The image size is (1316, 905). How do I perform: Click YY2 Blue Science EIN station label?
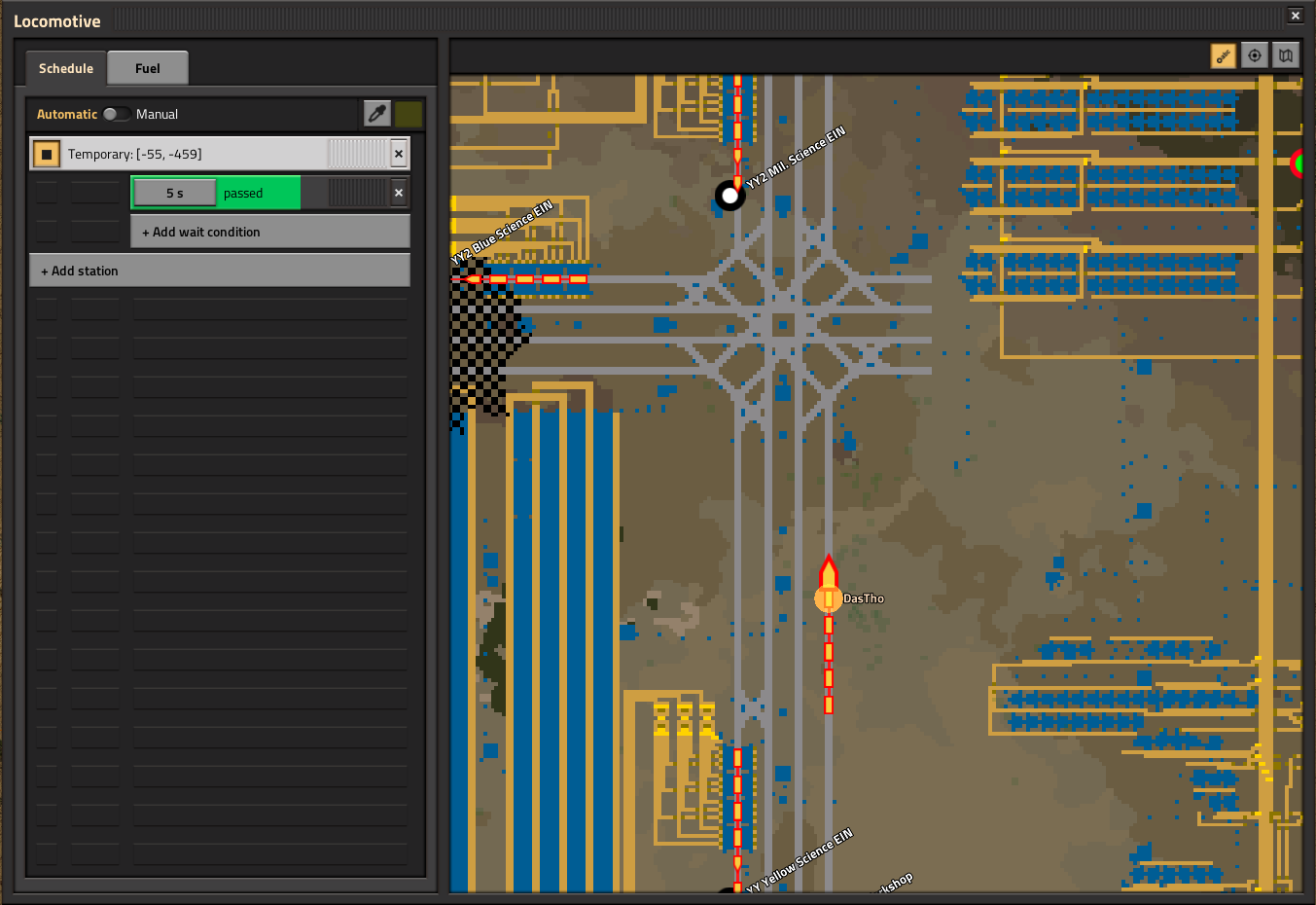click(502, 232)
